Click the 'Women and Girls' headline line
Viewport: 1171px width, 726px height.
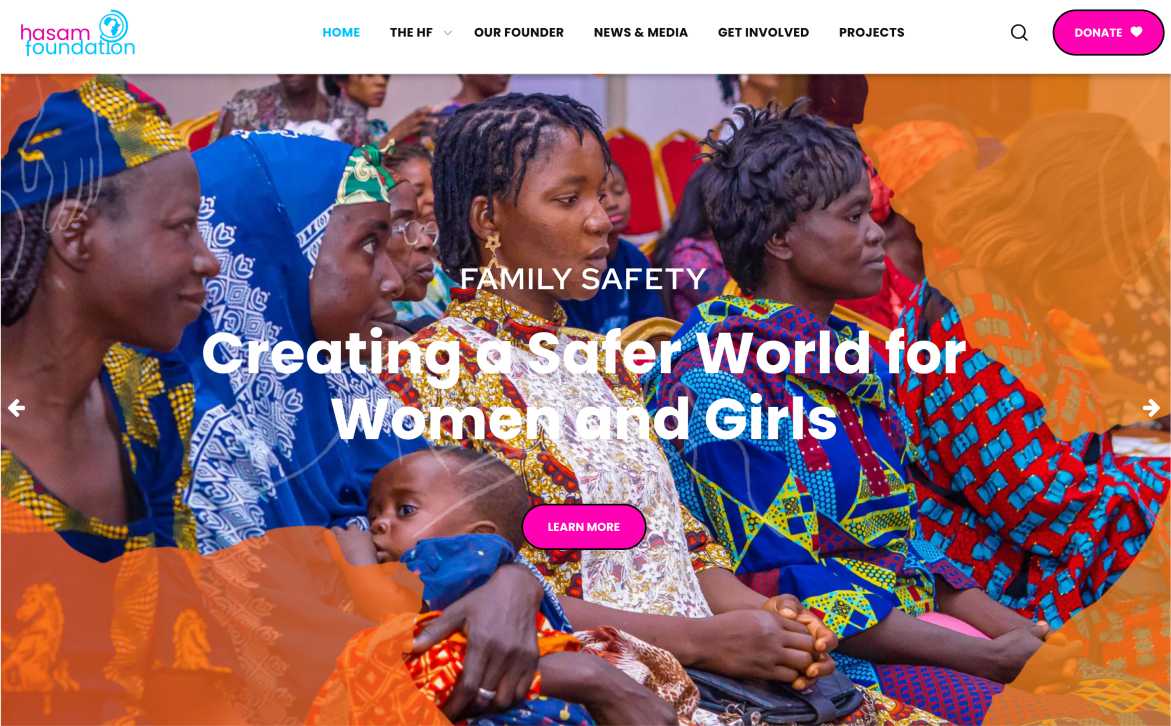tap(584, 420)
